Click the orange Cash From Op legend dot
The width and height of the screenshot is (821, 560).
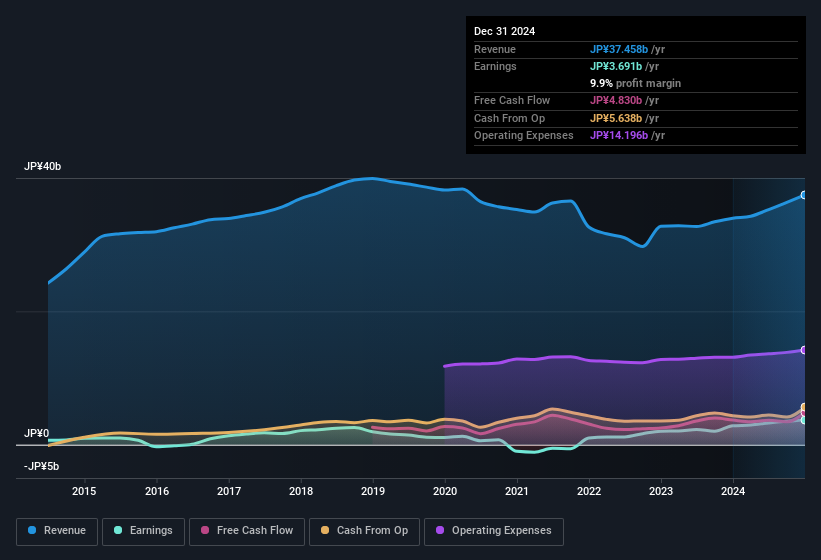(323, 531)
